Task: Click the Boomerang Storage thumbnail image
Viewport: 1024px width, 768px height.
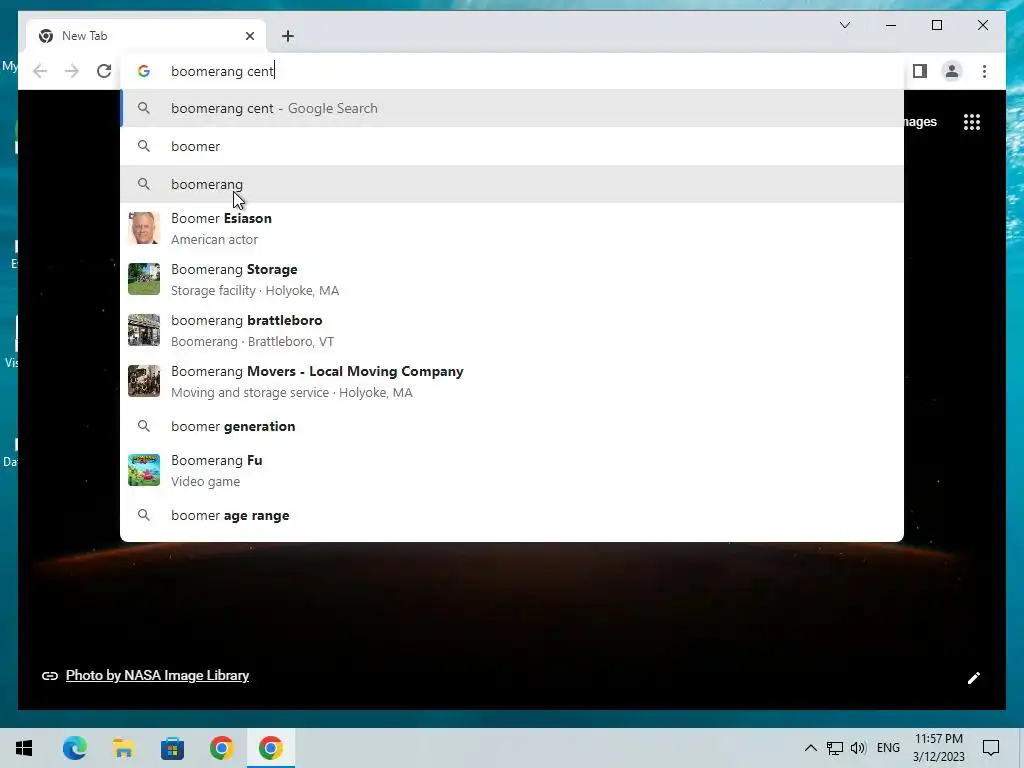Action: pyautogui.click(x=144, y=279)
